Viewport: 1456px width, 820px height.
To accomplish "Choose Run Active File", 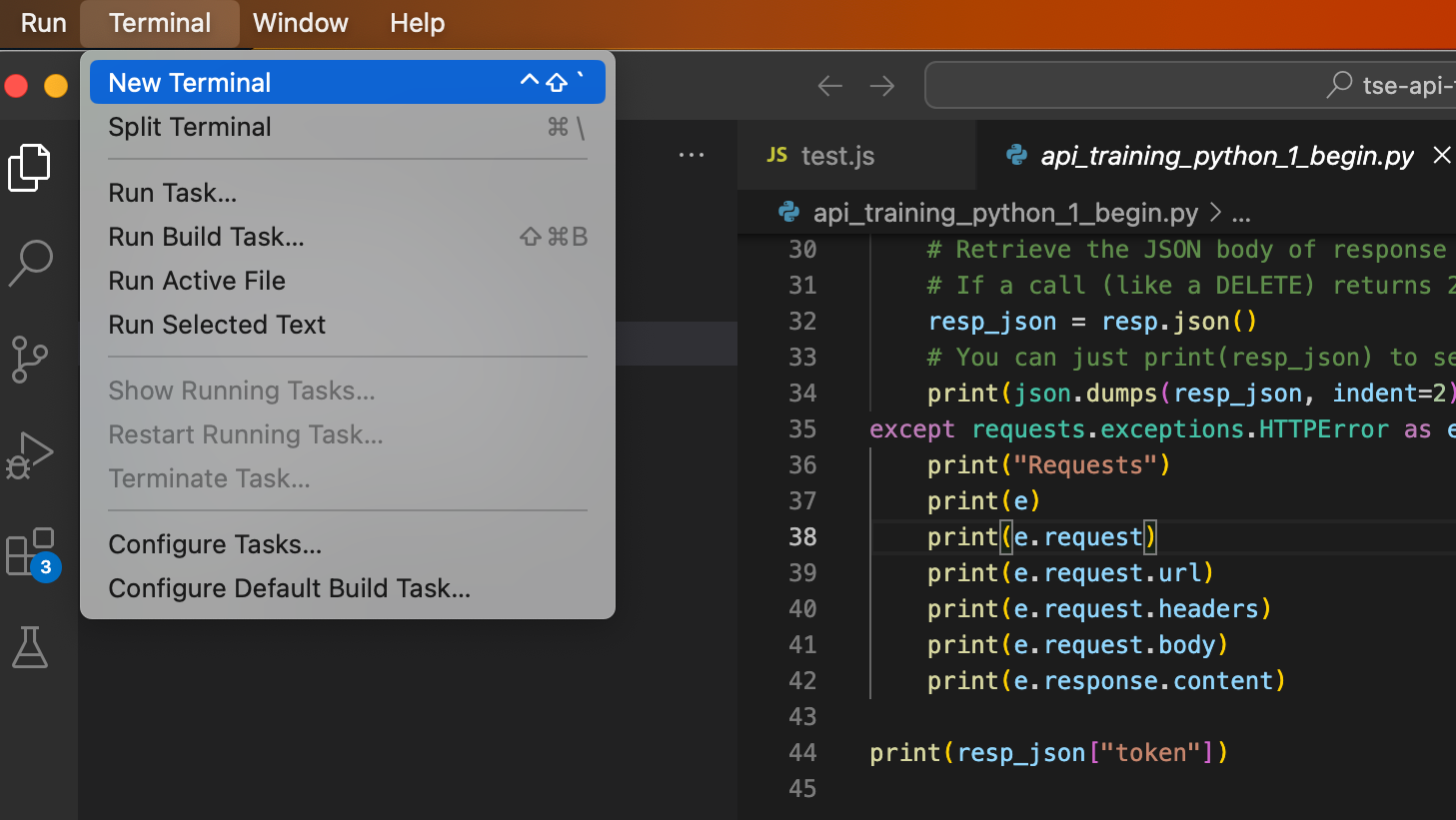I will pos(196,281).
